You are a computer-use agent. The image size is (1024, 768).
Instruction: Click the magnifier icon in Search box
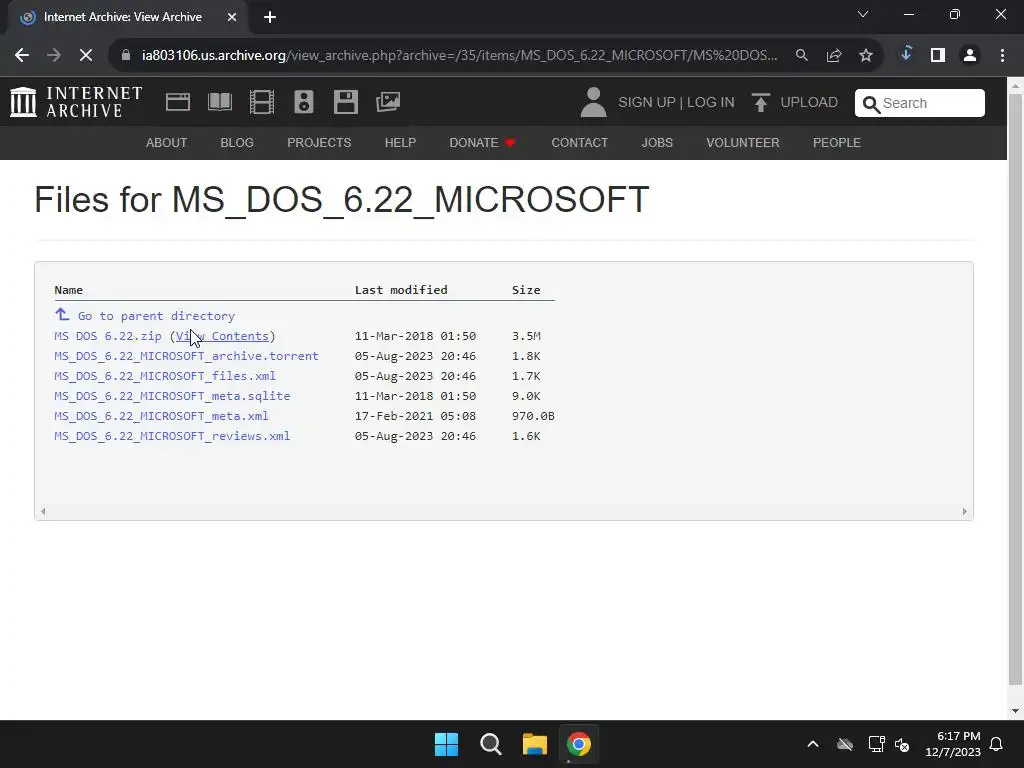pyautogui.click(x=871, y=104)
